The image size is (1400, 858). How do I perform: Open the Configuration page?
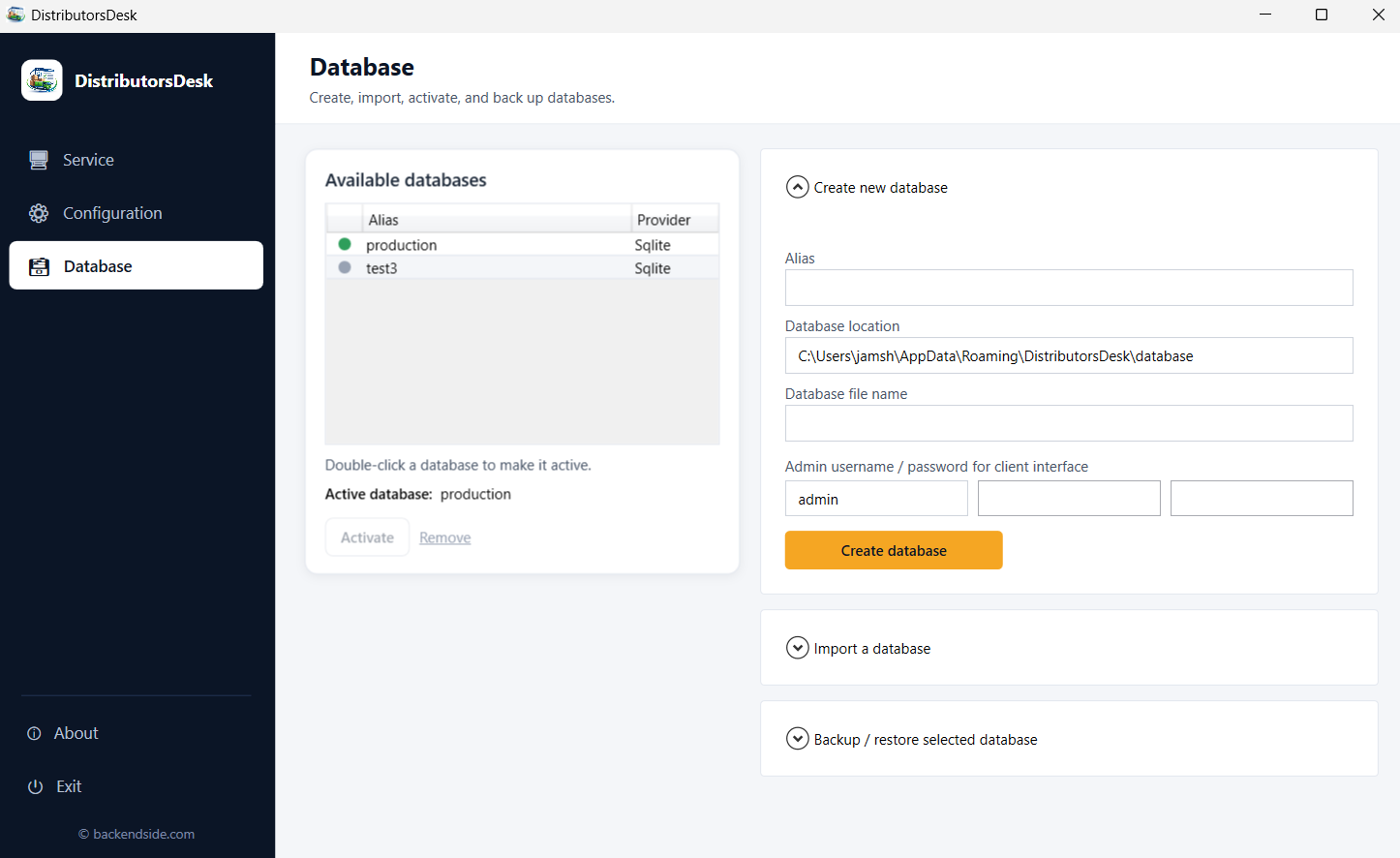(x=137, y=213)
